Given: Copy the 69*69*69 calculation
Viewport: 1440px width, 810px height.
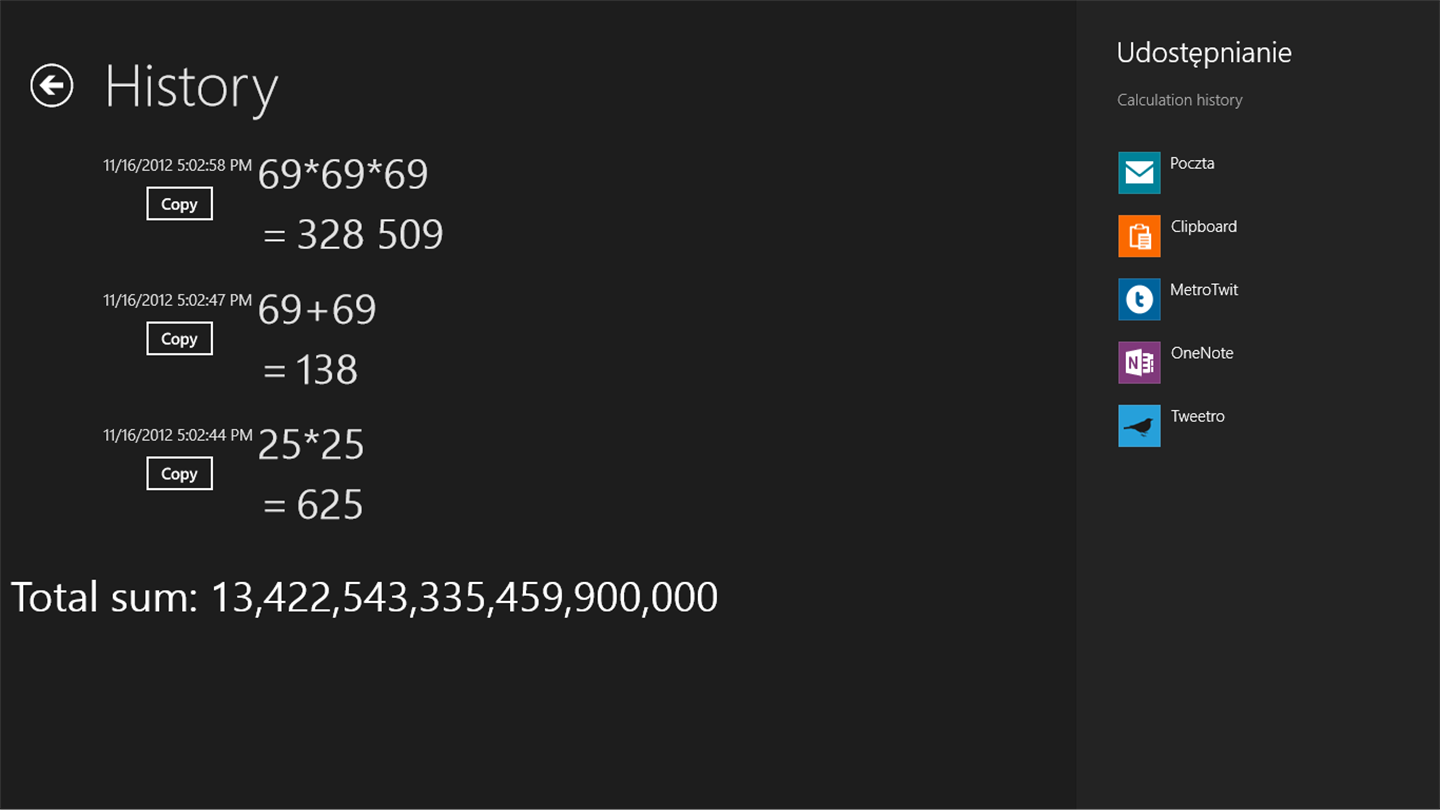Looking at the screenshot, I should point(179,204).
